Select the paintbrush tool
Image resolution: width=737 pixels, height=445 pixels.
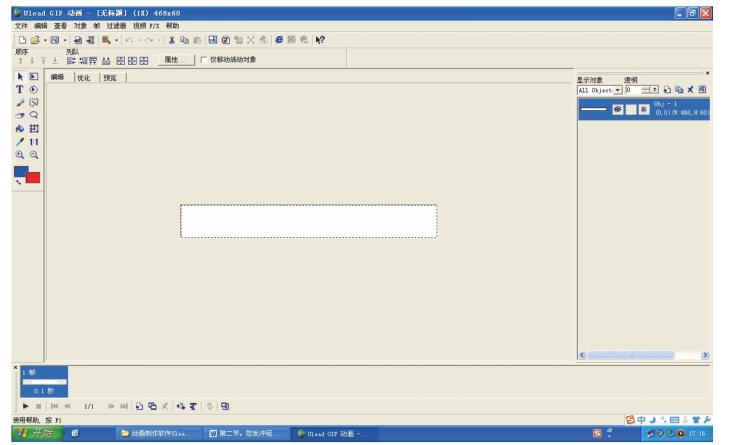tap(20, 102)
